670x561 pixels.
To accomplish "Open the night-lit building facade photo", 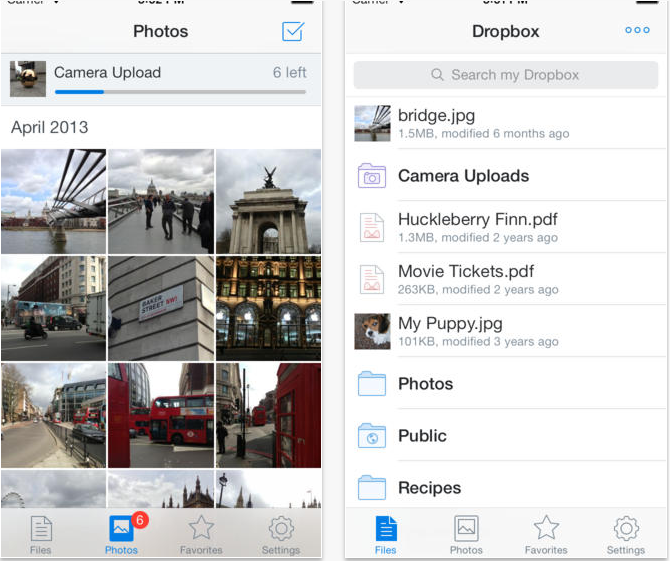I will (268, 308).
